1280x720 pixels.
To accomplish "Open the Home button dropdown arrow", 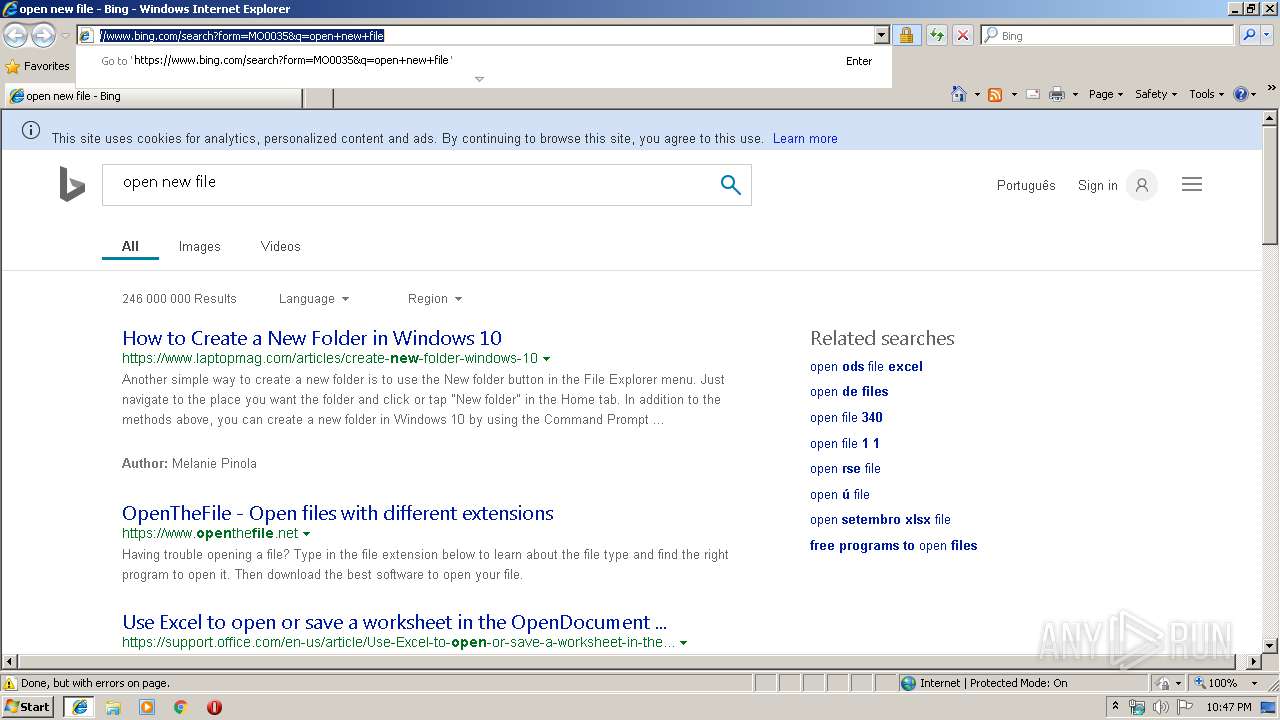I will pyautogui.click(x=975, y=94).
